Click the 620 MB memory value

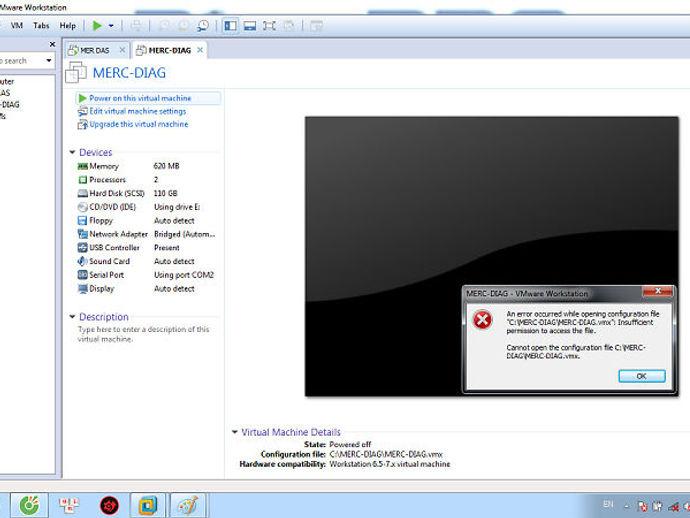point(166,166)
